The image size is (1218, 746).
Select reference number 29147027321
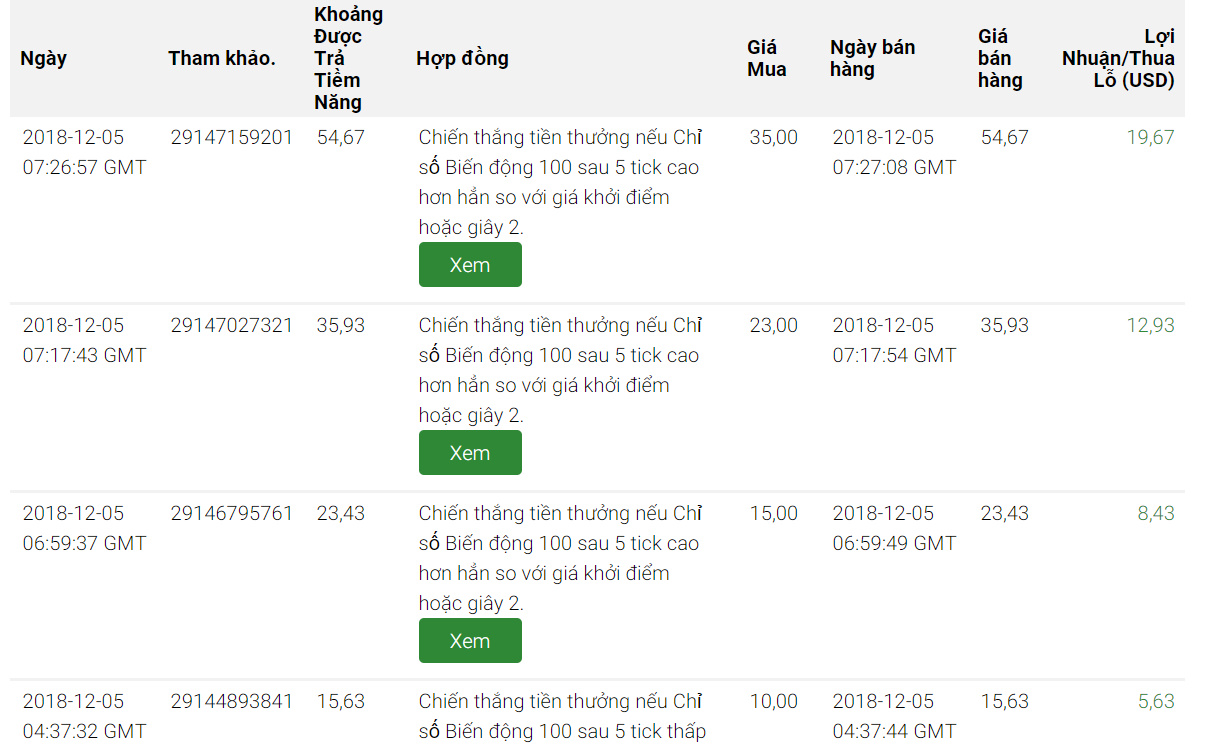[x=232, y=325]
